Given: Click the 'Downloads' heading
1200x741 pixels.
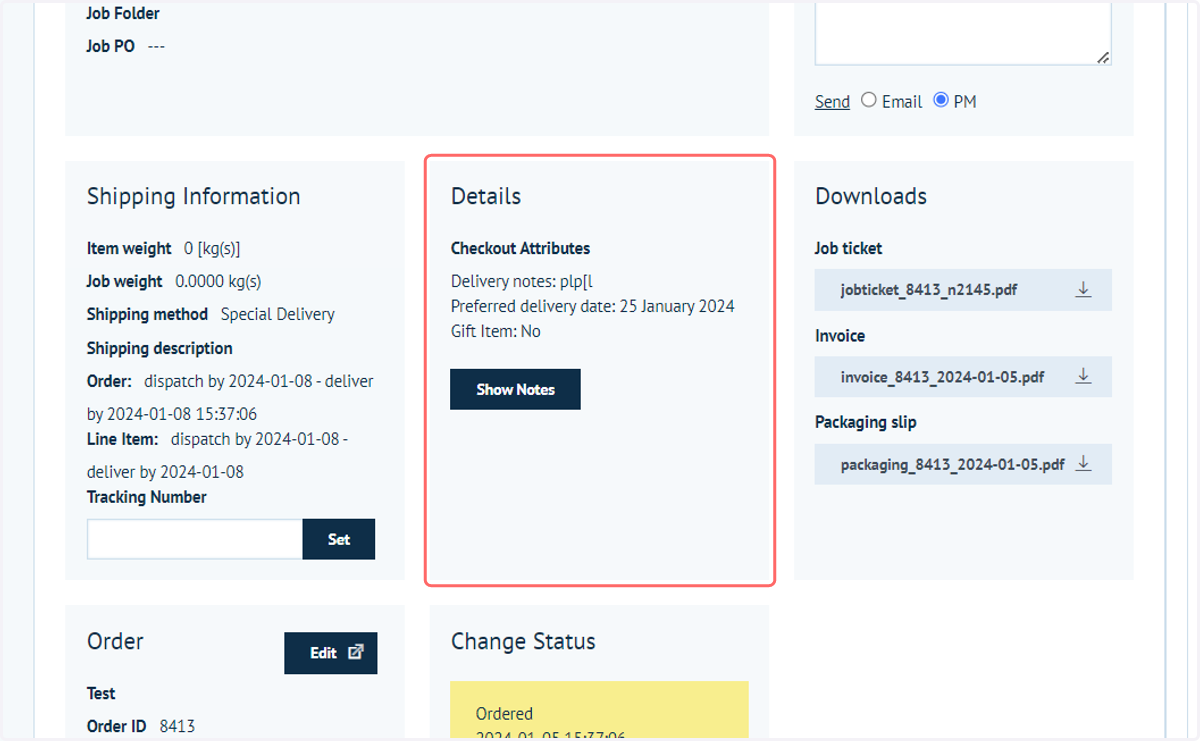Looking at the screenshot, I should coord(871,196).
